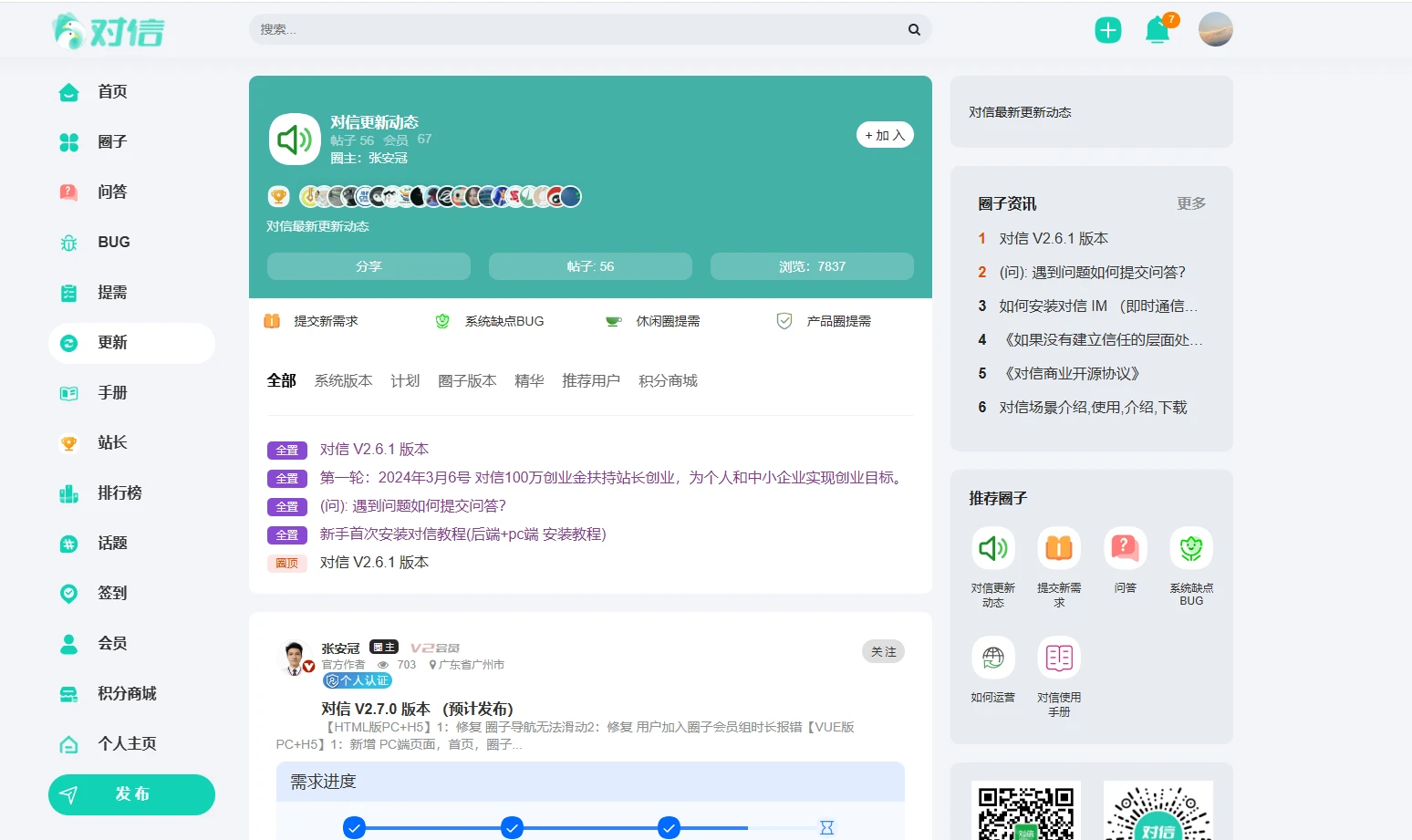The height and width of the screenshot is (840, 1412).
Task: Follow 张安冠 with 关注 button
Action: tap(882, 652)
